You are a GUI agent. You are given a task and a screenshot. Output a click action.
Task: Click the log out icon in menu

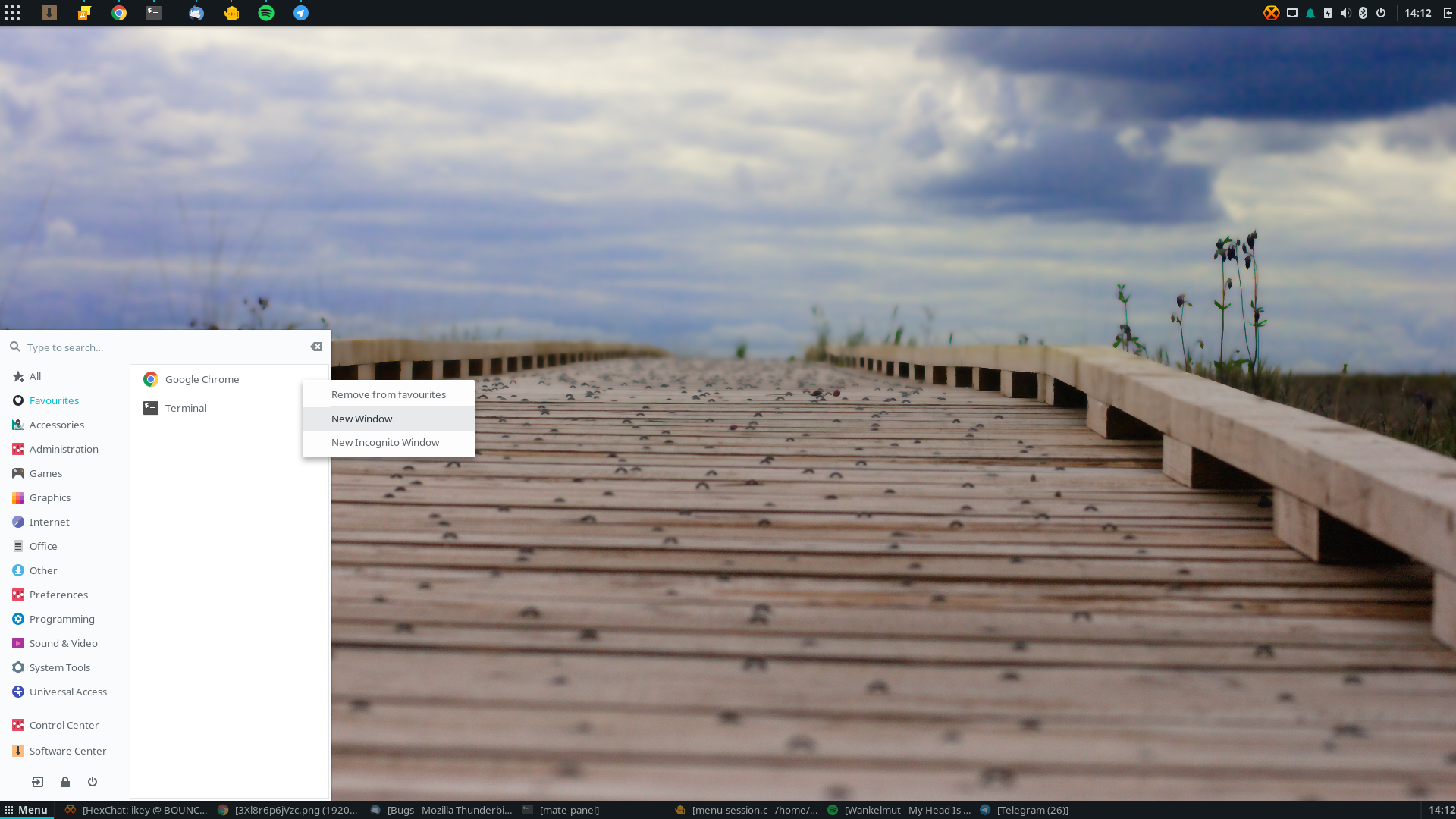coord(38,782)
